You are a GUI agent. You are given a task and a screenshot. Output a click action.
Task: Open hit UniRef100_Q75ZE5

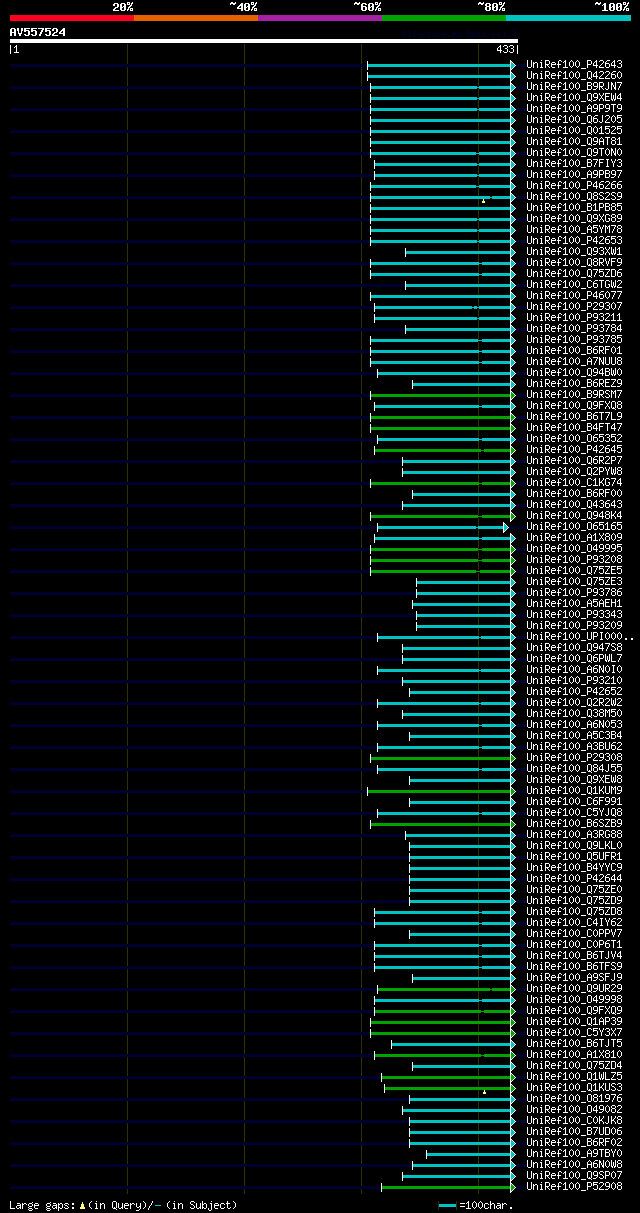(x=574, y=570)
